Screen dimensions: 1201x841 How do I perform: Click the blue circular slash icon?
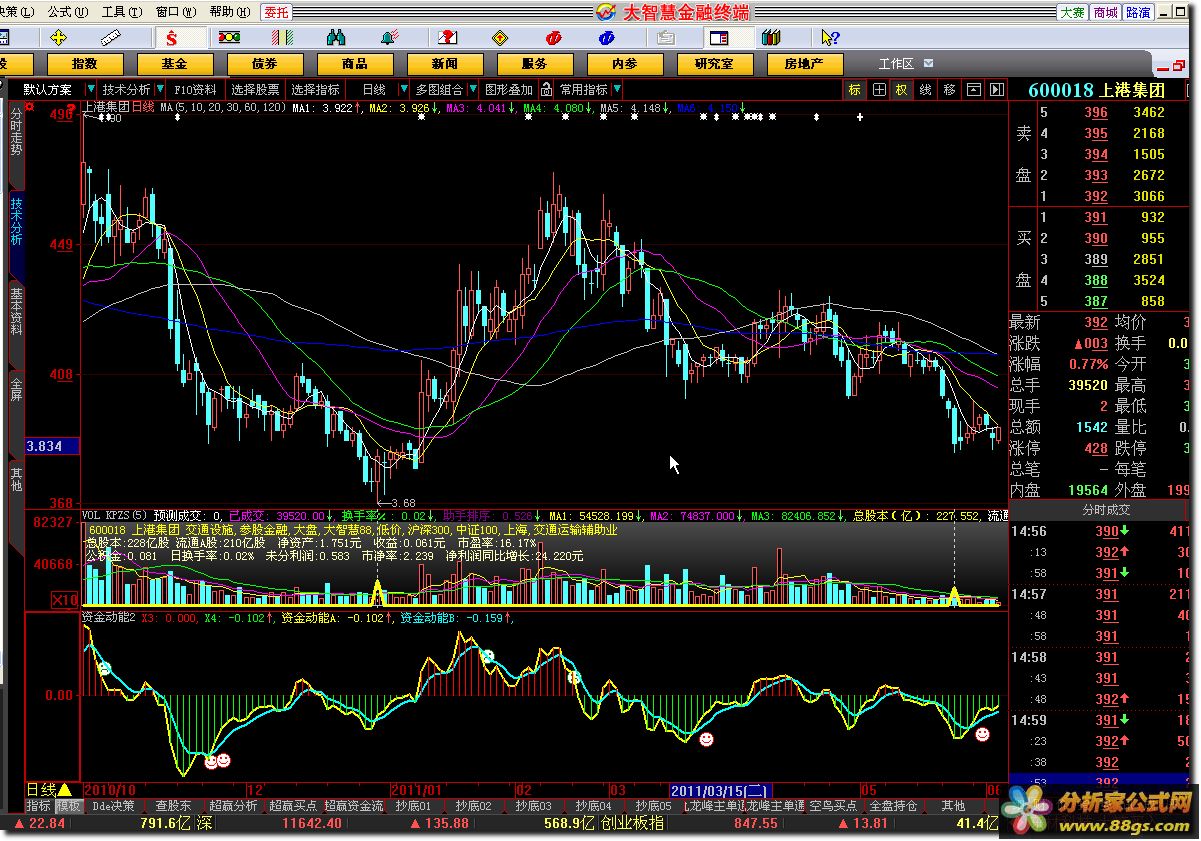pos(607,38)
